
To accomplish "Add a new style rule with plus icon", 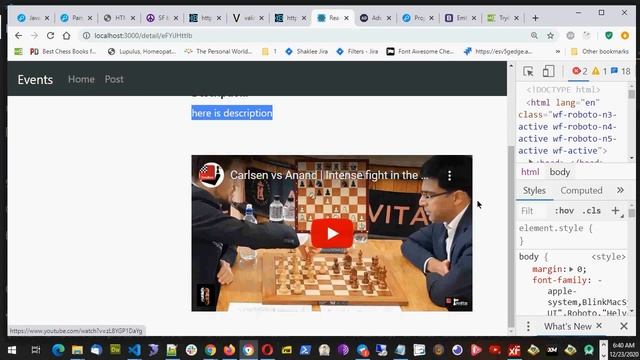I will 615,211.
